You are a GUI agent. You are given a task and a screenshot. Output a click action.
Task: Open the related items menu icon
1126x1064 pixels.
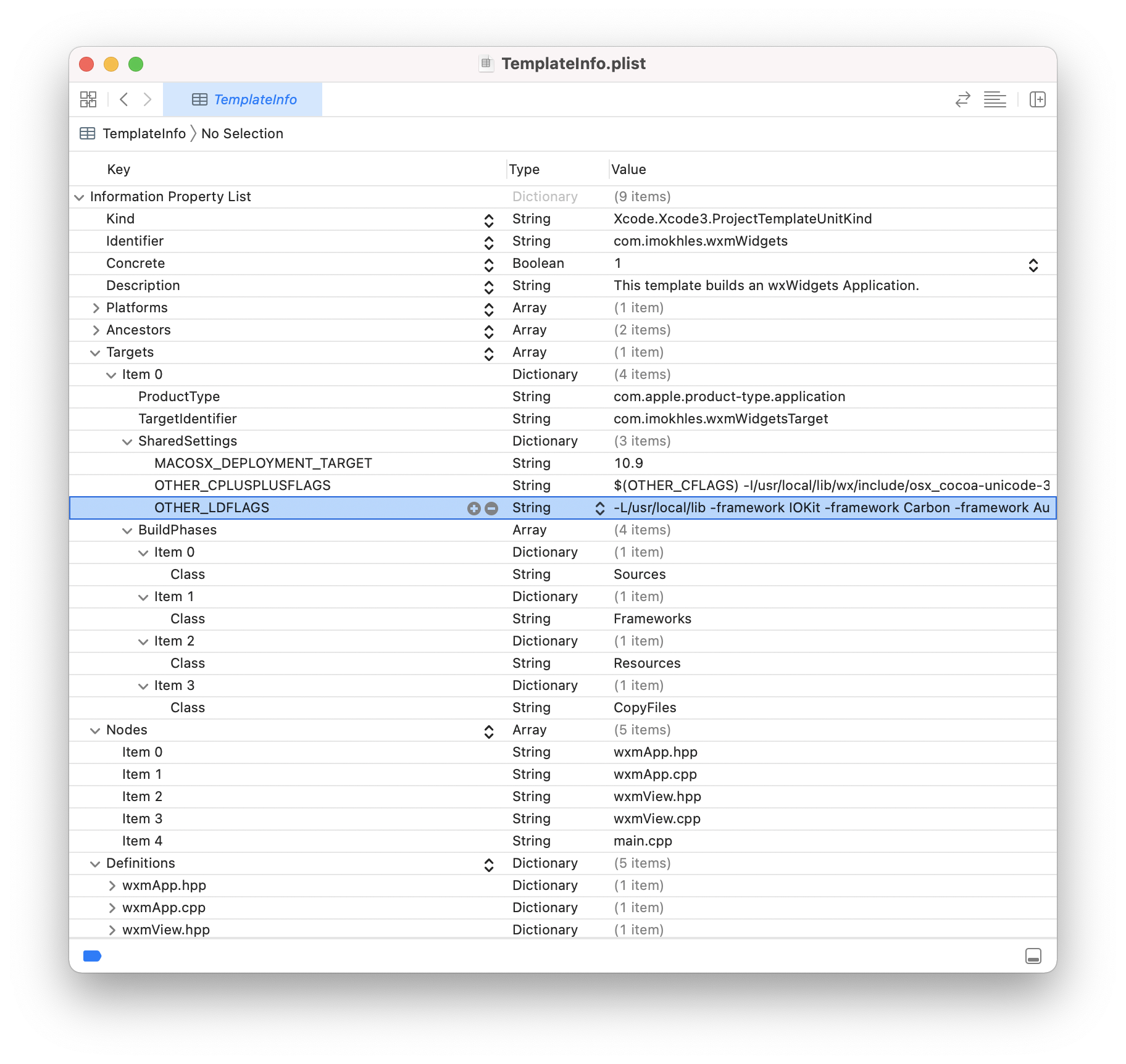tap(88, 99)
